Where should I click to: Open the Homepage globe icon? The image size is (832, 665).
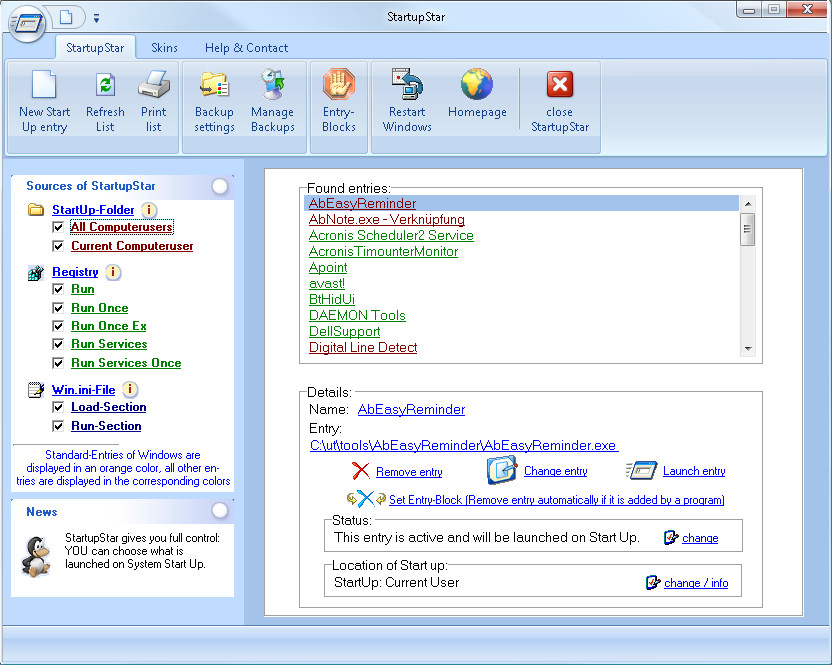477,84
